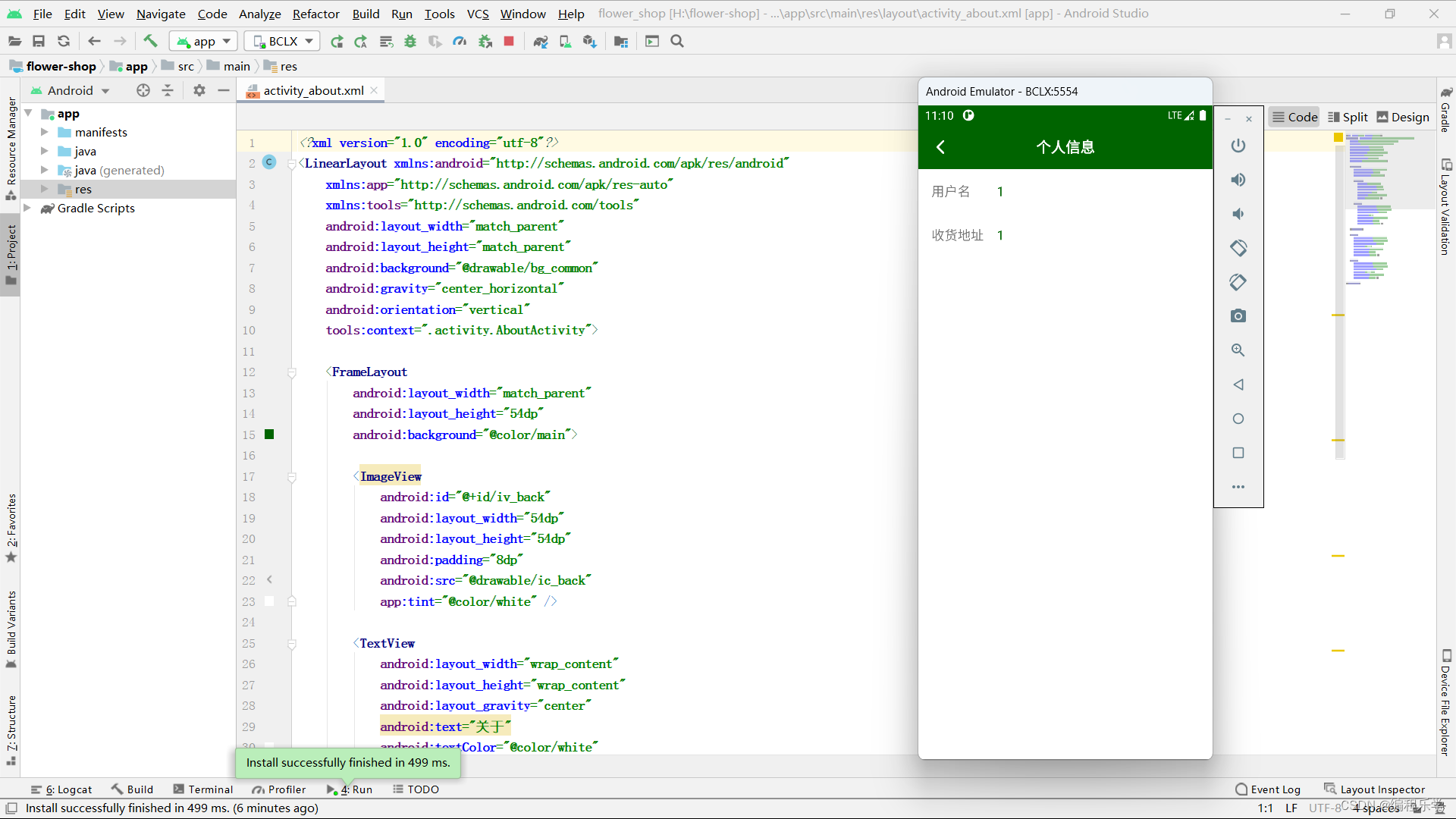The width and height of the screenshot is (1456, 819).
Task: Open the File menu
Action: (x=42, y=14)
